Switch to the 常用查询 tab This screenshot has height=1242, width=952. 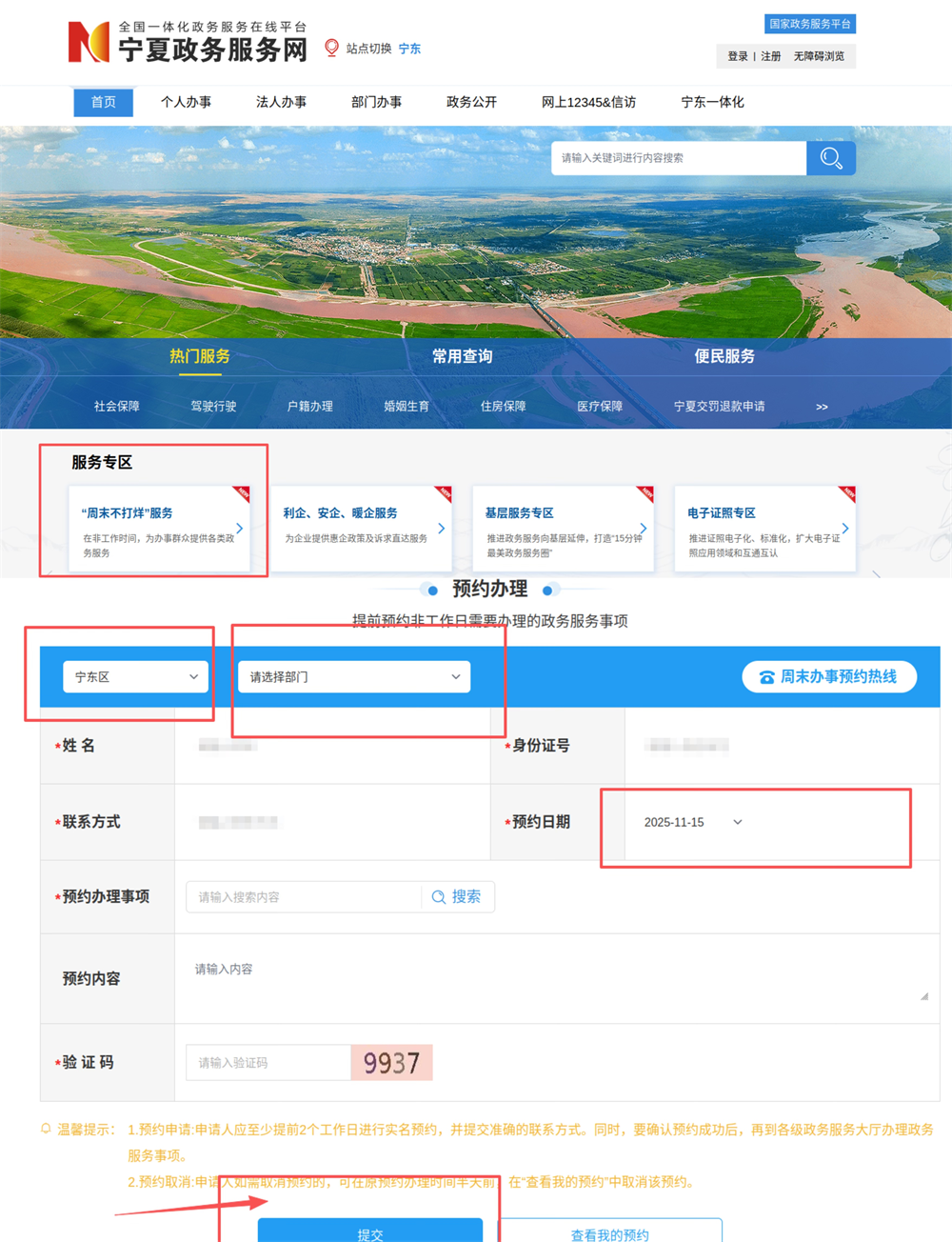[462, 356]
